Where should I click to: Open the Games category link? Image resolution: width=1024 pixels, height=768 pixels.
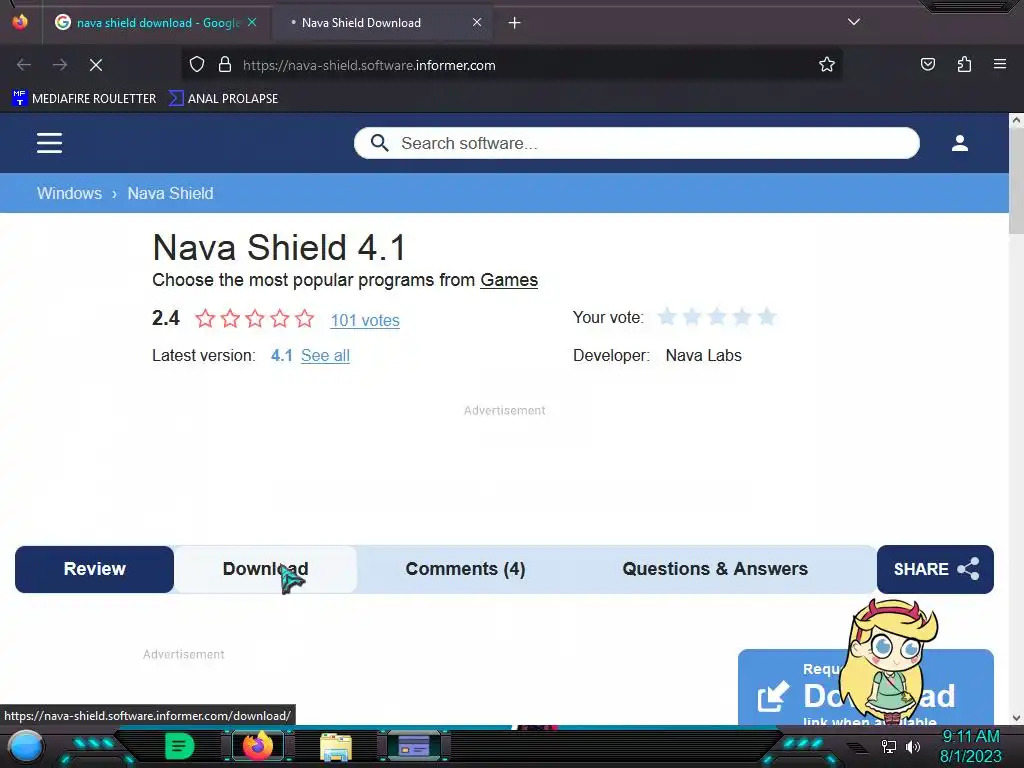pyautogui.click(x=509, y=280)
